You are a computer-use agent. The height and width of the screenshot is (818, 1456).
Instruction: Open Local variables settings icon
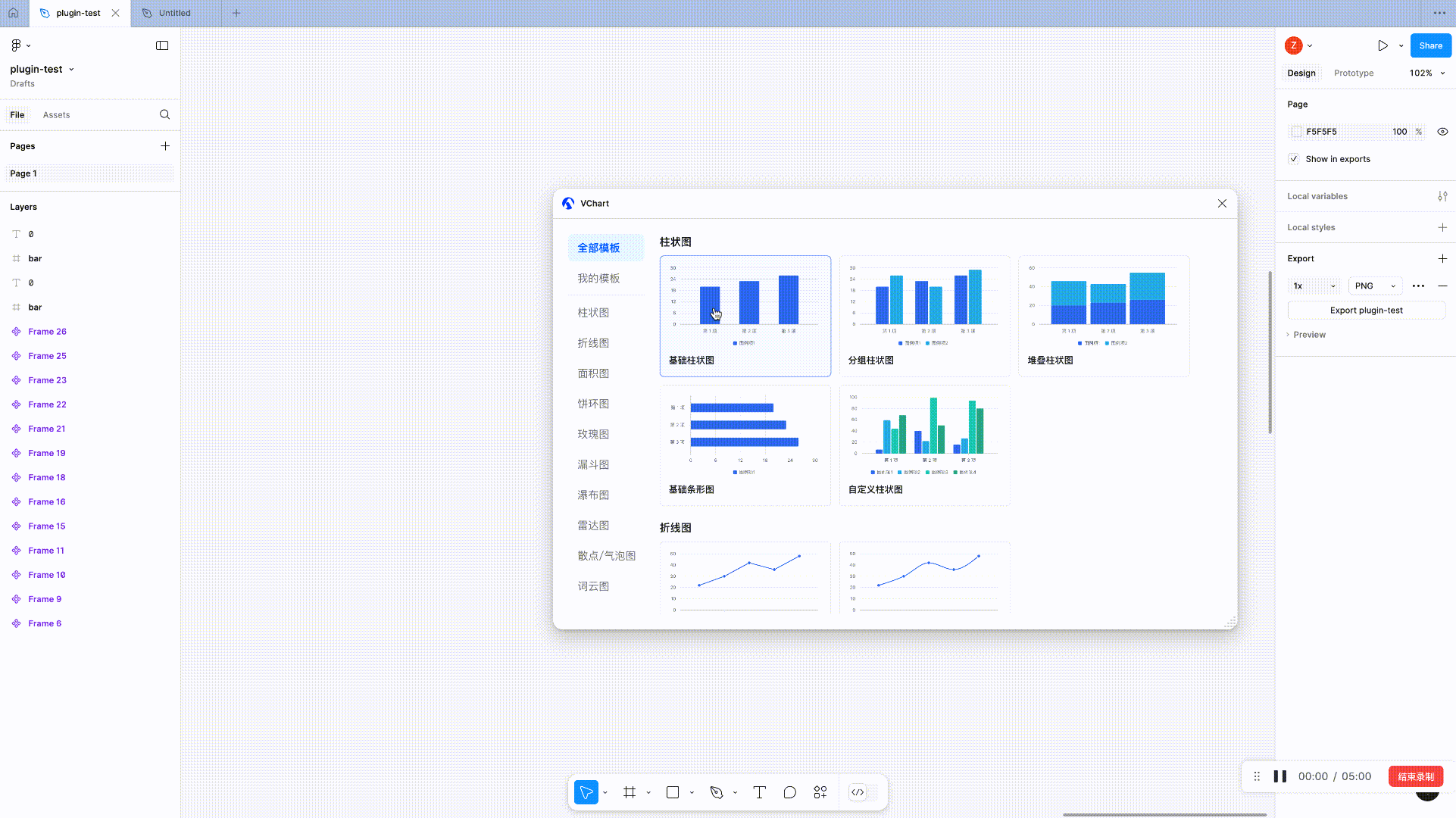[1442, 196]
